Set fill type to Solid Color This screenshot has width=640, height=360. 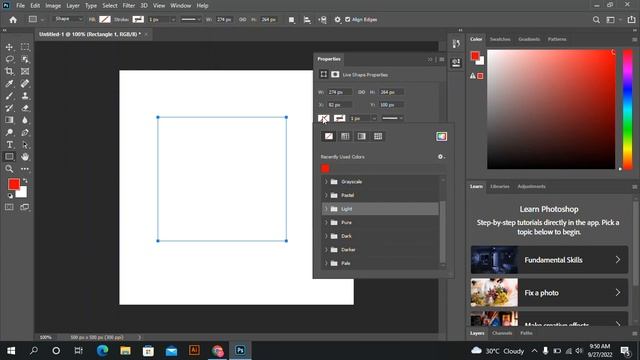(345, 136)
